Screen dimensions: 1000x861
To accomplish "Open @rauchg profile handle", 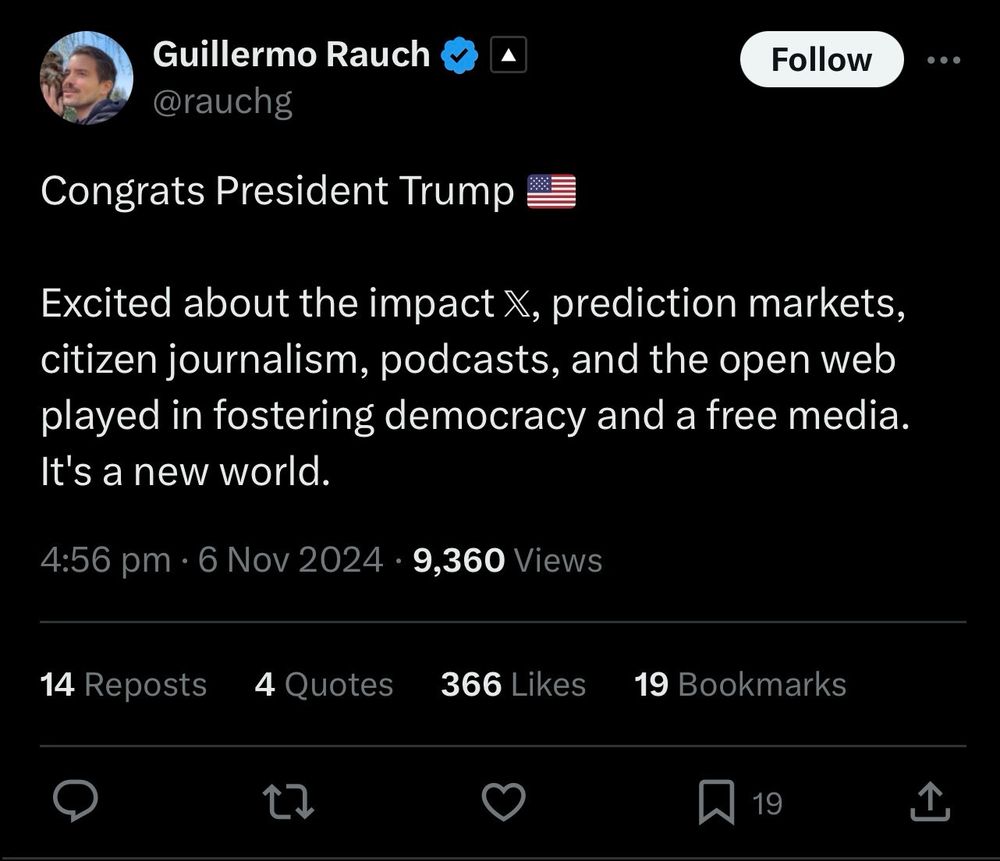I will [x=225, y=101].
